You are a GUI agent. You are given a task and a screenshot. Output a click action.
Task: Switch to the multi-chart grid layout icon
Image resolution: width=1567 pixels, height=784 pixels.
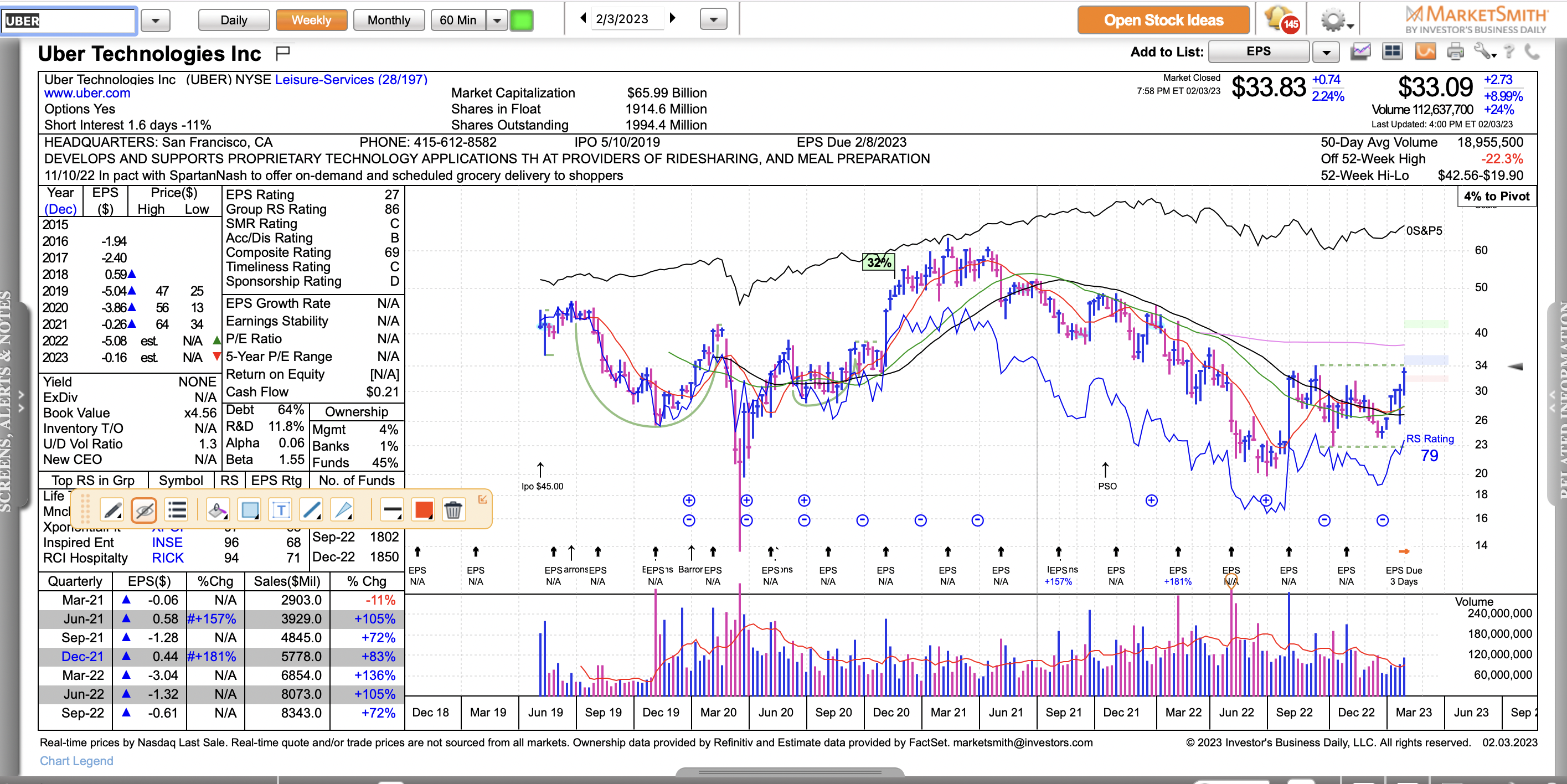click(x=1393, y=51)
